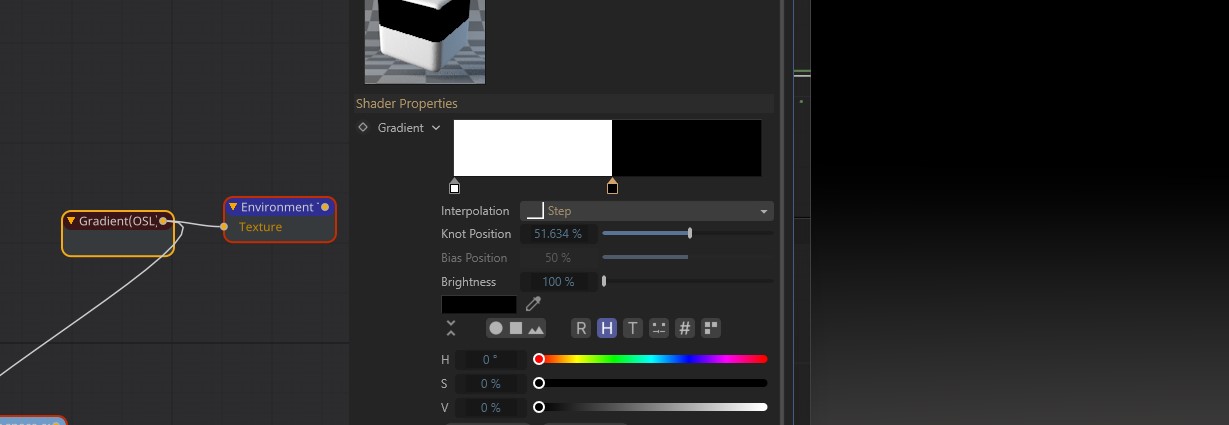Collapse the color picker compact toggle
Image resolution: width=1229 pixels, height=425 pixels.
tap(451, 328)
